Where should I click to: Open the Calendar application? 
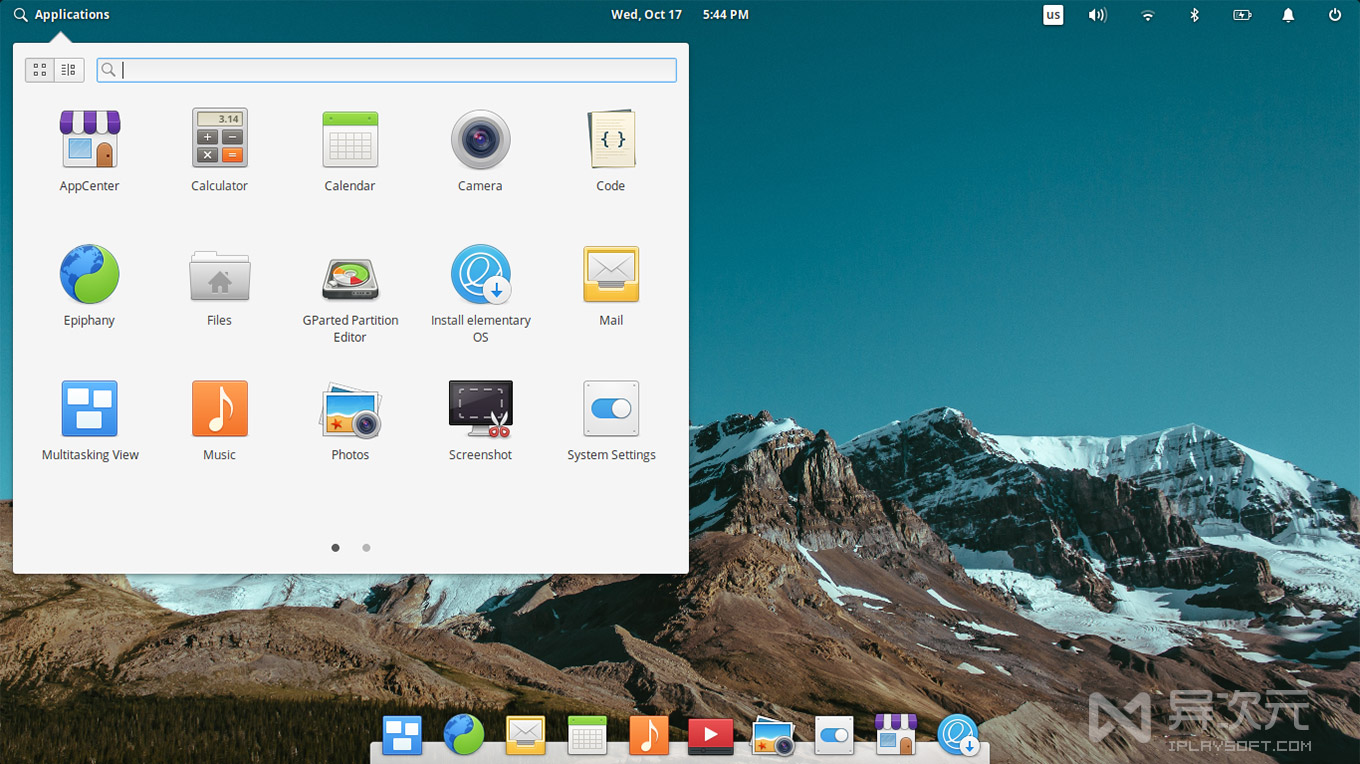[x=350, y=140]
